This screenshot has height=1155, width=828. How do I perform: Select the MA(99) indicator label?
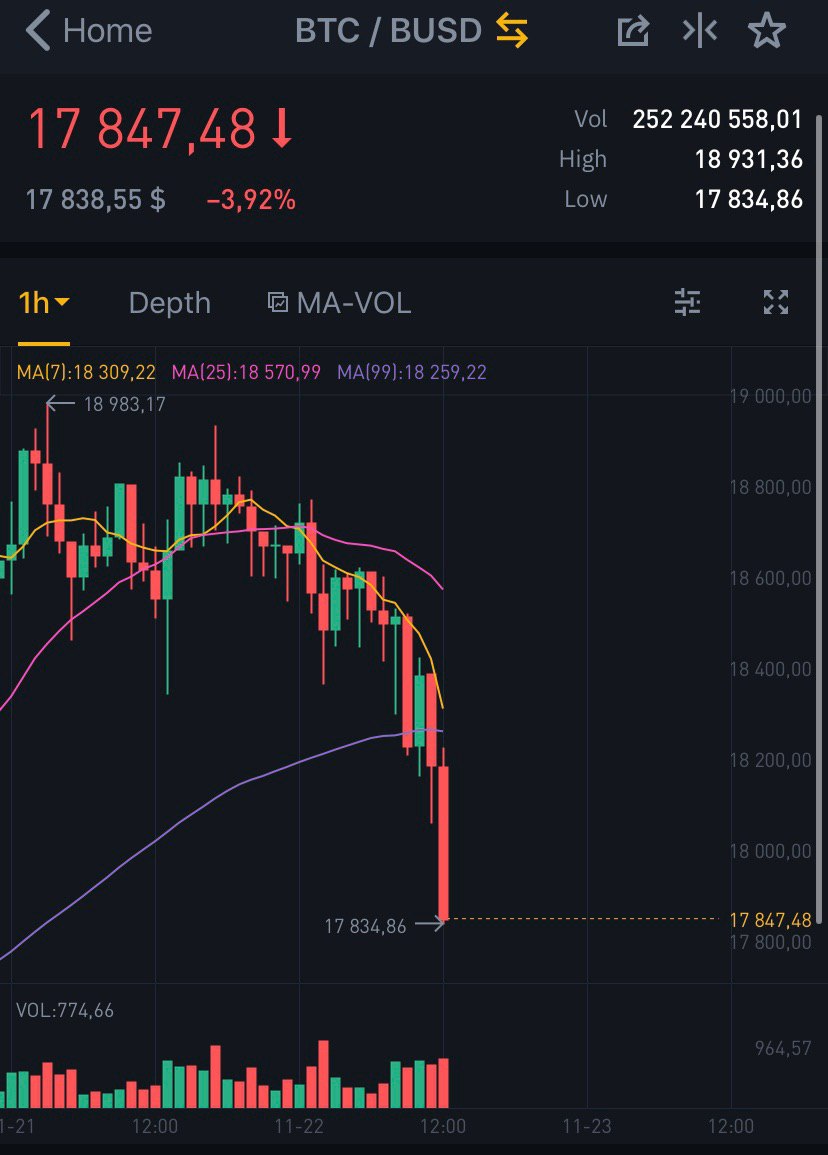tap(412, 372)
